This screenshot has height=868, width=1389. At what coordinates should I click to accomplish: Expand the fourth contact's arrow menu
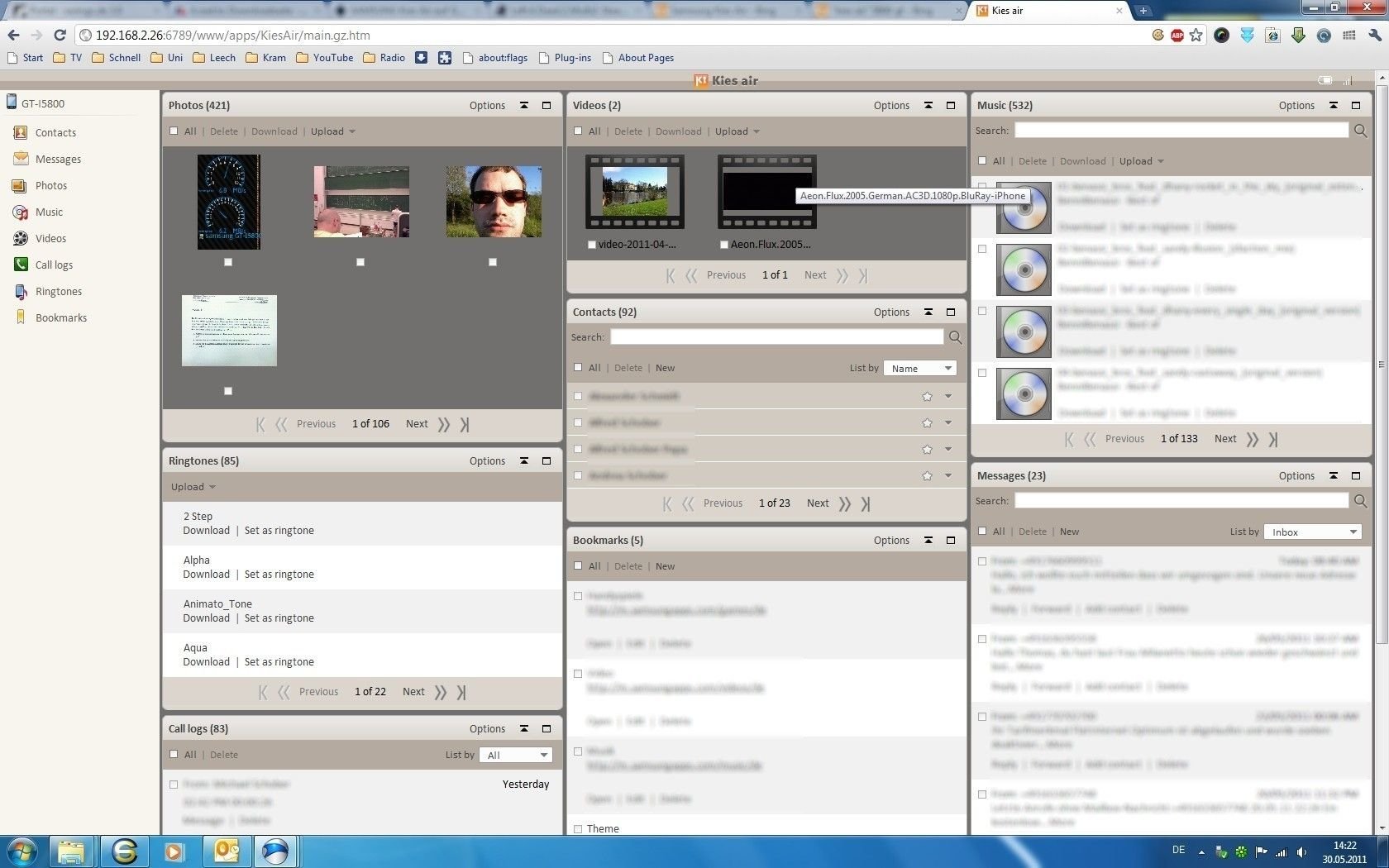point(948,475)
